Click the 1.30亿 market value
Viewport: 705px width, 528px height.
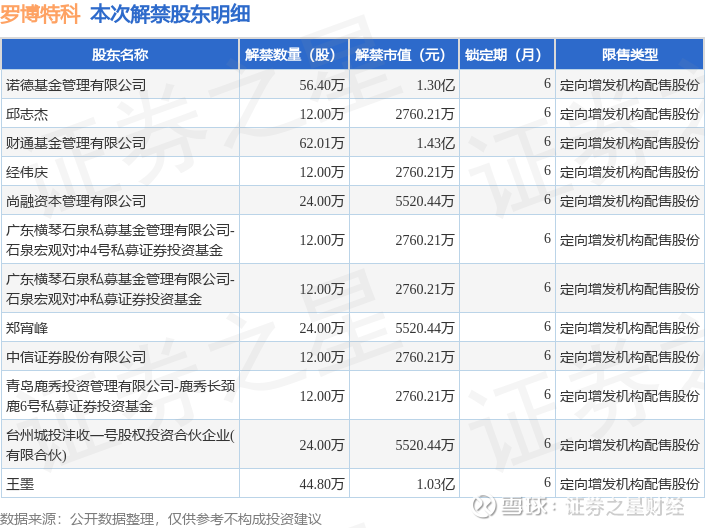(x=435, y=85)
